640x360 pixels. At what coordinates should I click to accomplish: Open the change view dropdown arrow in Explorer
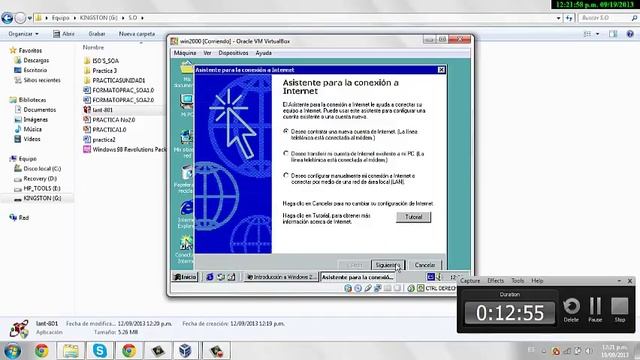click(598, 34)
